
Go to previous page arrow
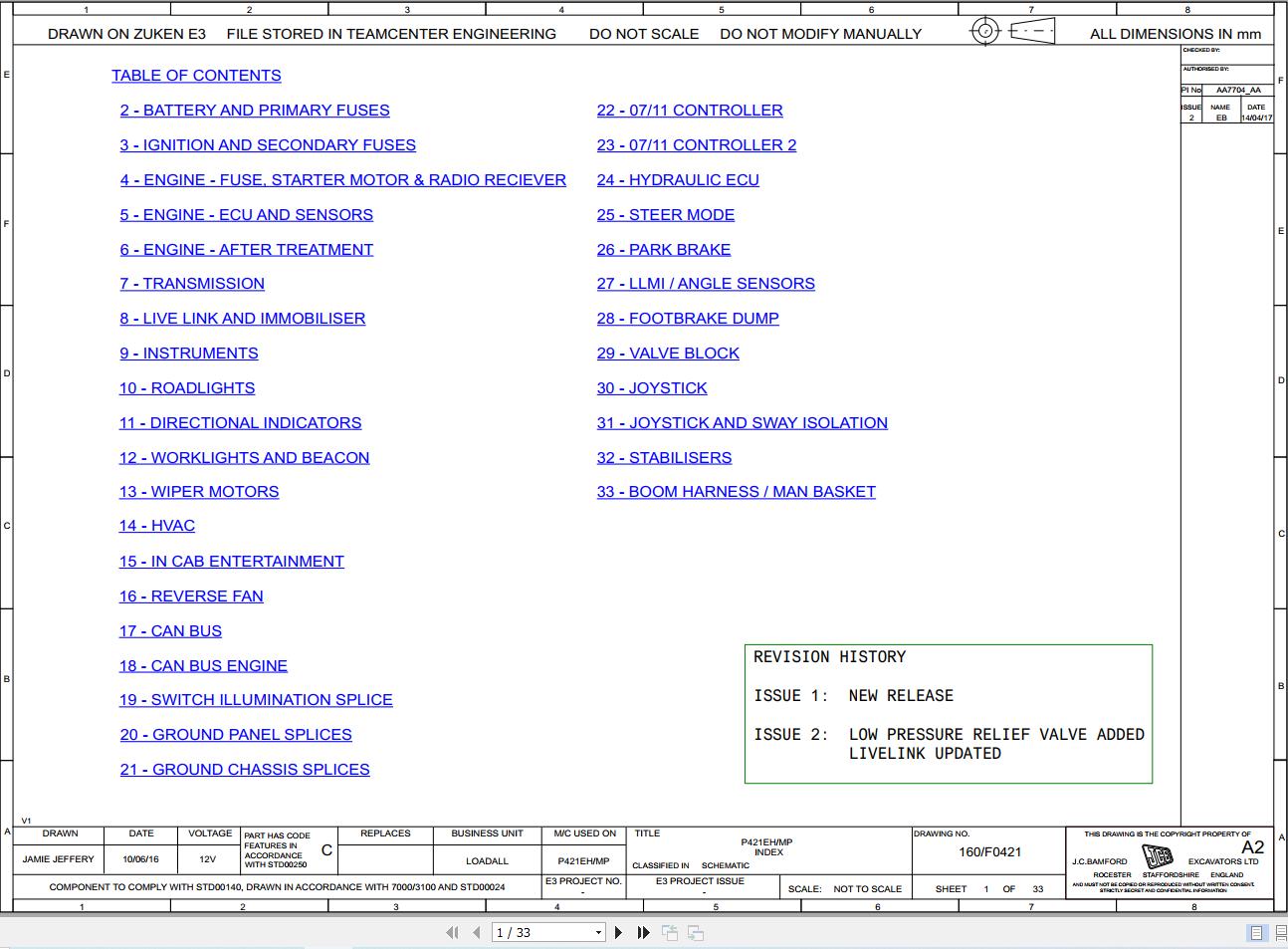[x=477, y=932]
